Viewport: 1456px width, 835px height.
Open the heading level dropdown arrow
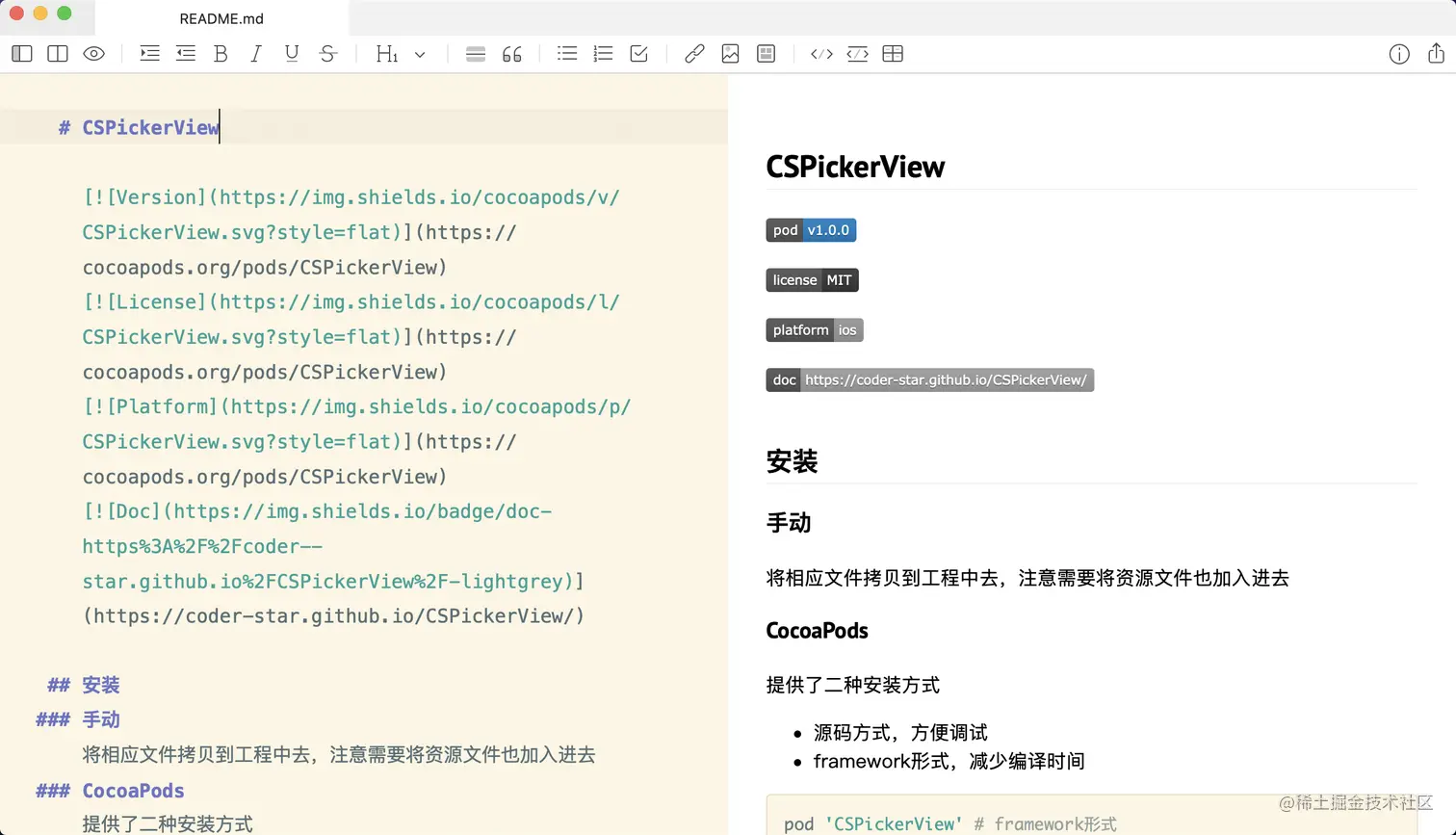coord(420,55)
